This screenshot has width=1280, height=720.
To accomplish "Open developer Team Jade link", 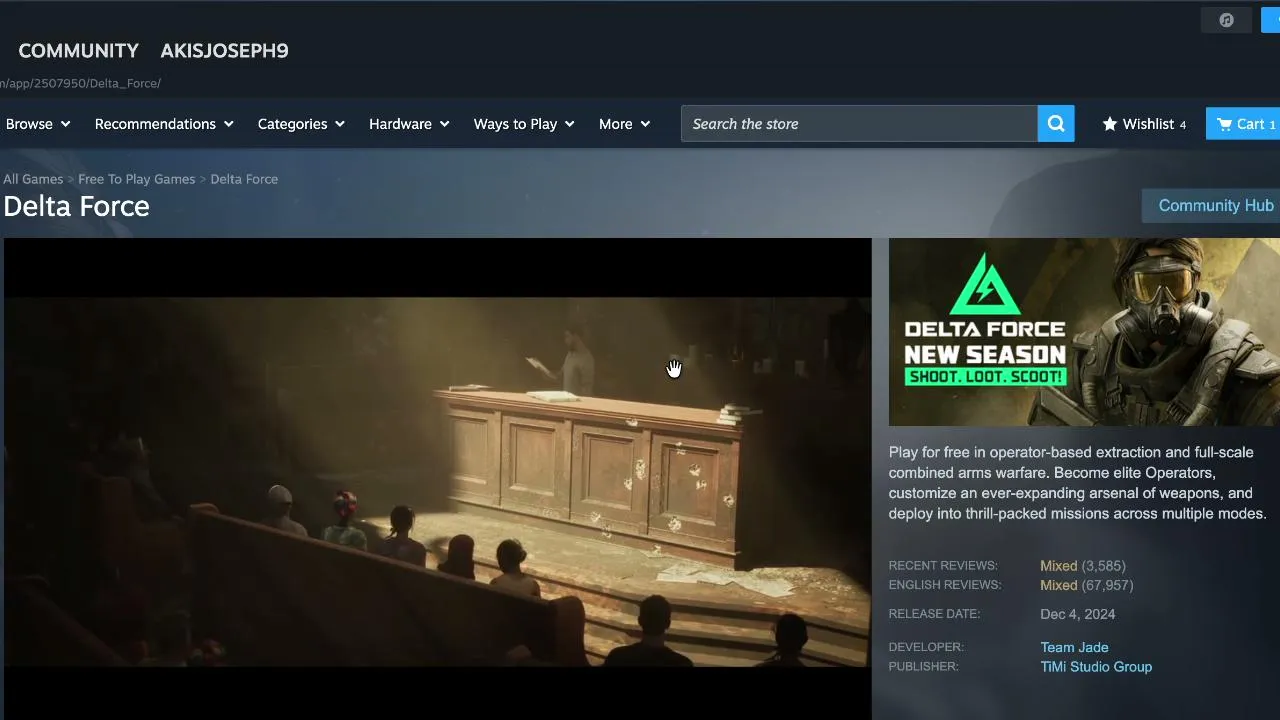I will (1074, 647).
